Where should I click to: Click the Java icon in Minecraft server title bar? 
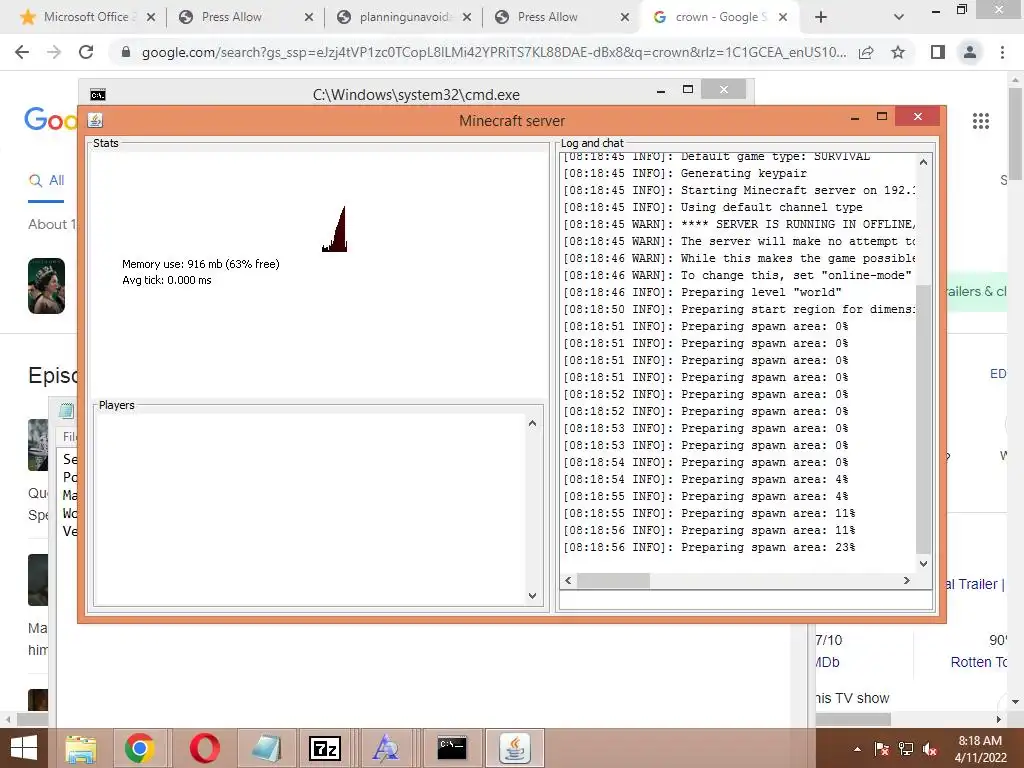click(95, 120)
